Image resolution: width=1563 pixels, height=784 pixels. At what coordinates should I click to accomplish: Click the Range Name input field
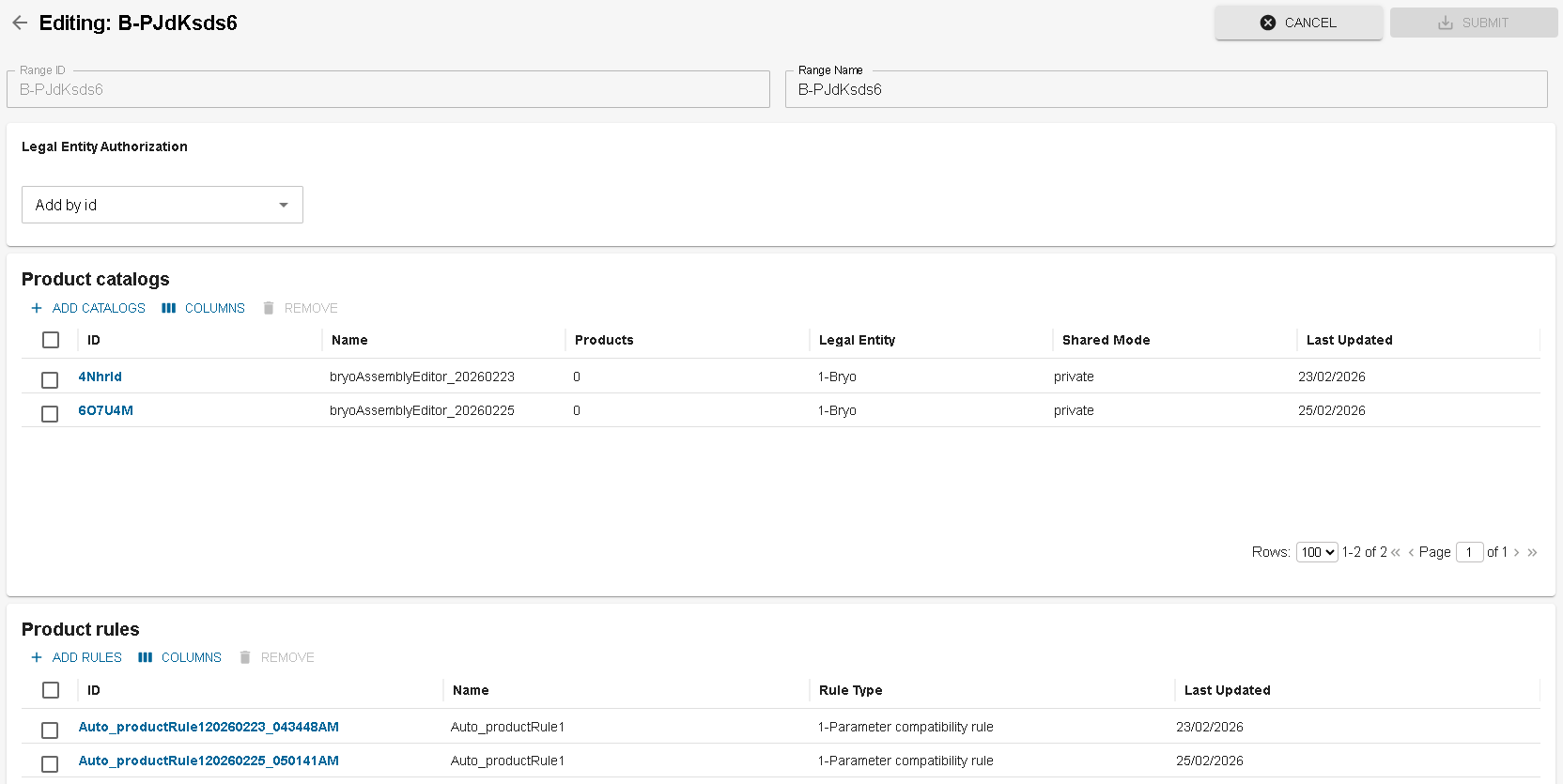click(x=1165, y=90)
